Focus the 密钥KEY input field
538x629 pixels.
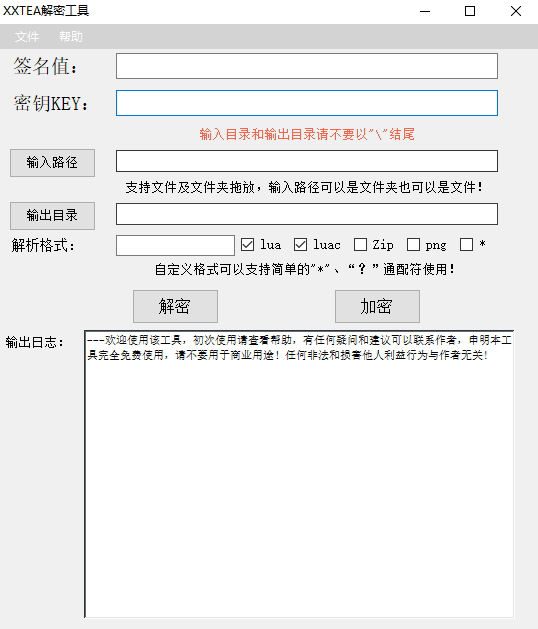pos(307,103)
